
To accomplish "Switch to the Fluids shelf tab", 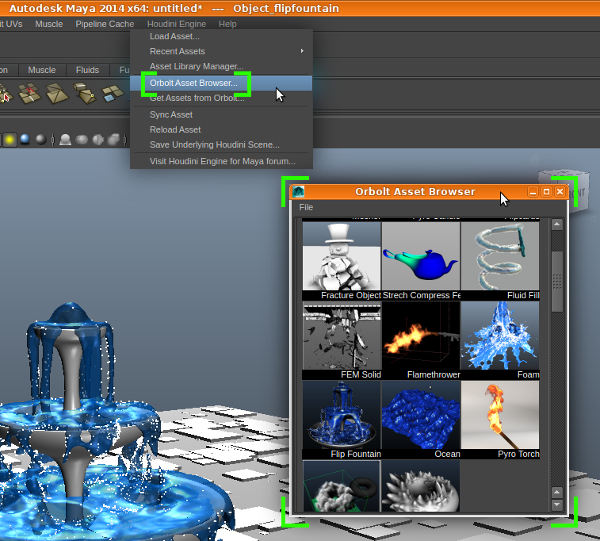I will [x=87, y=70].
